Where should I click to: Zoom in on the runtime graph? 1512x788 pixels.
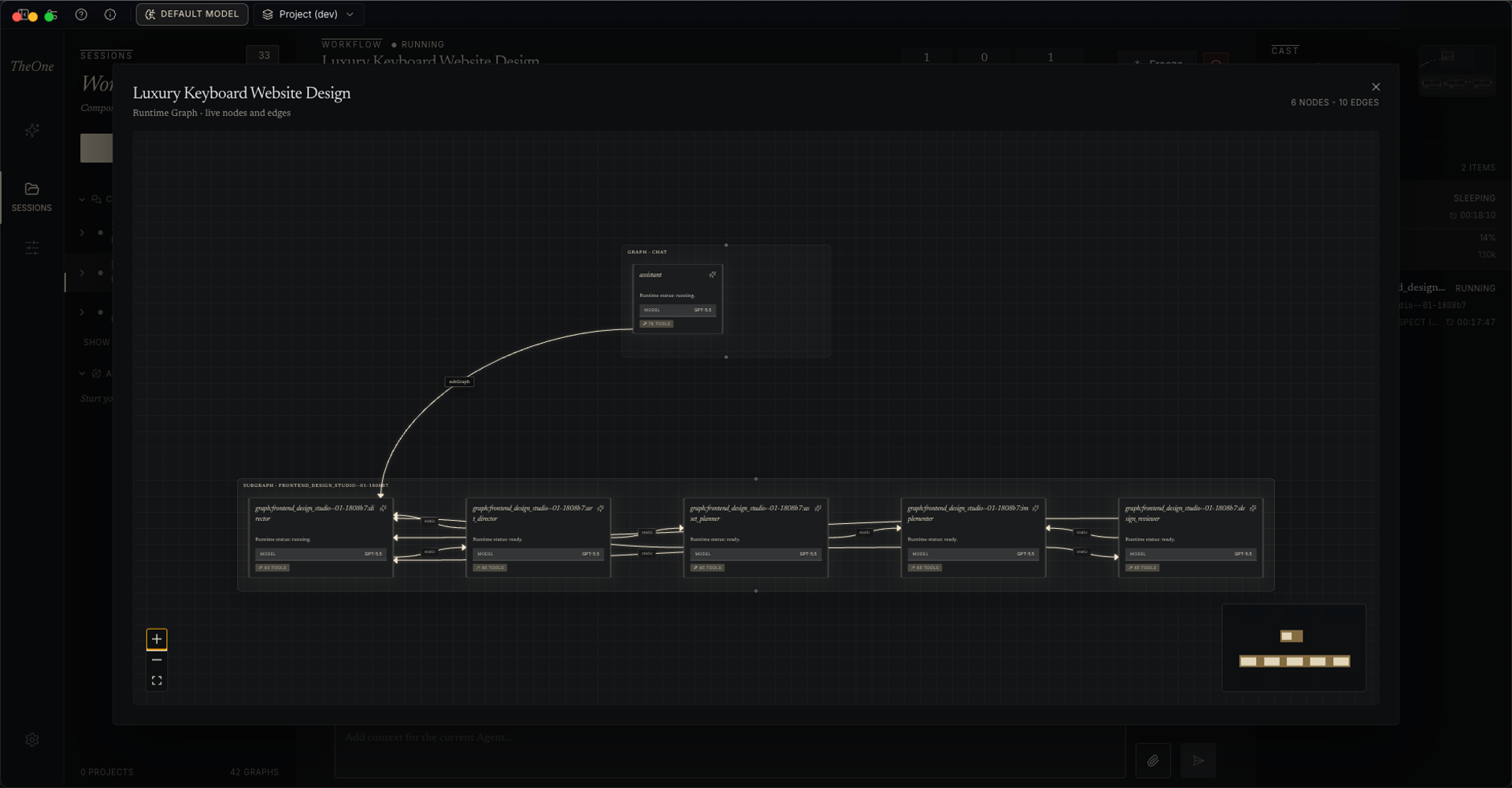[157, 639]
